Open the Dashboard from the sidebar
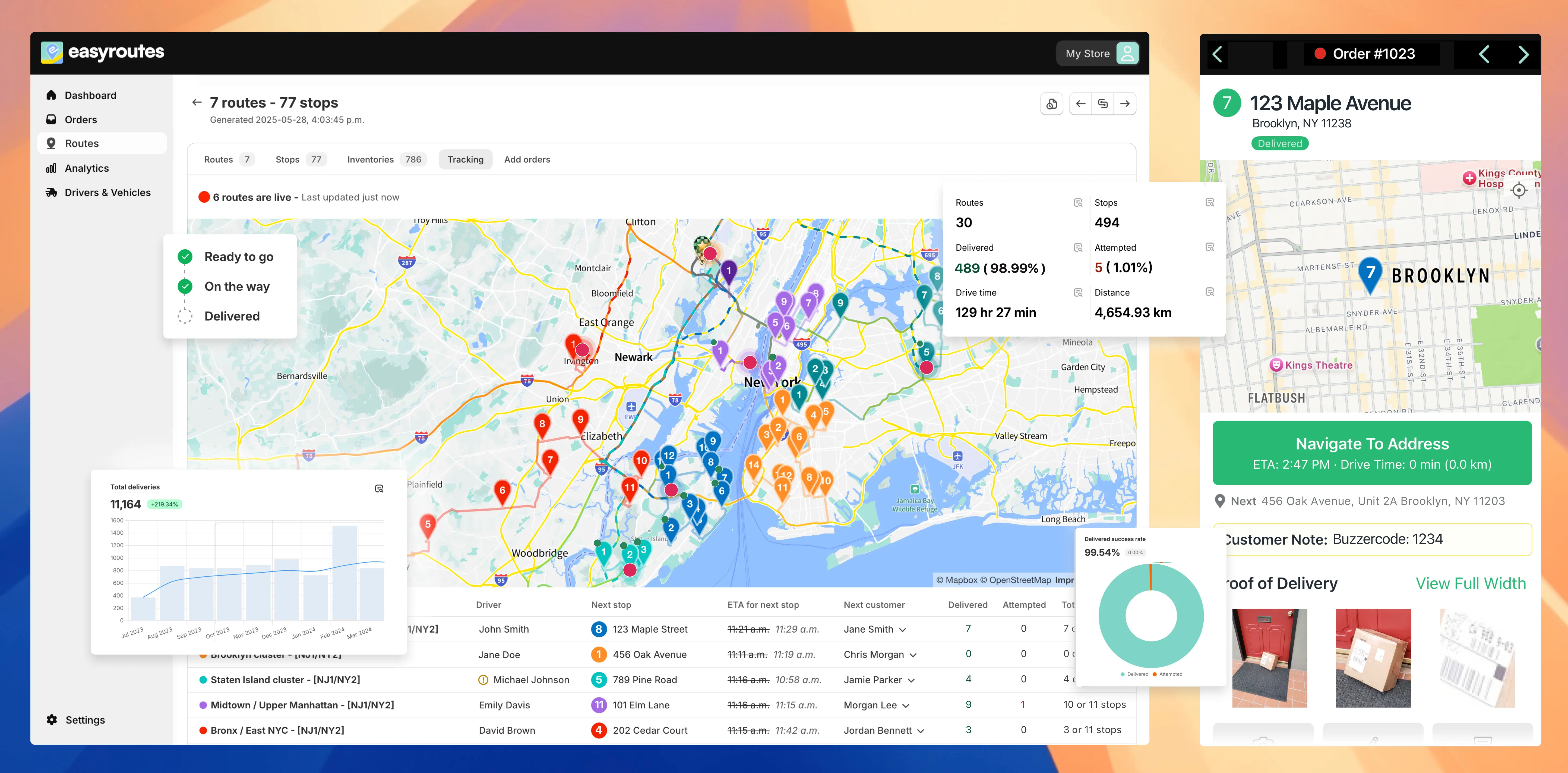This screenshot has width=1568, height=773. coord(90,95)
